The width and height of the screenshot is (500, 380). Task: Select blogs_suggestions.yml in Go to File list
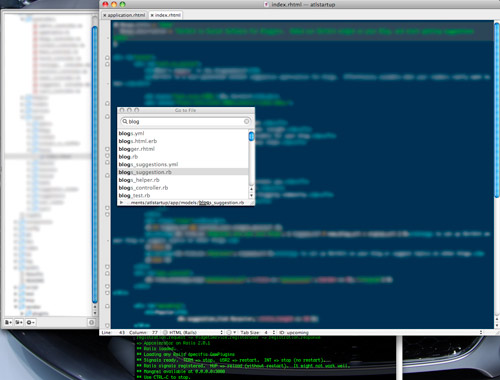183,164
